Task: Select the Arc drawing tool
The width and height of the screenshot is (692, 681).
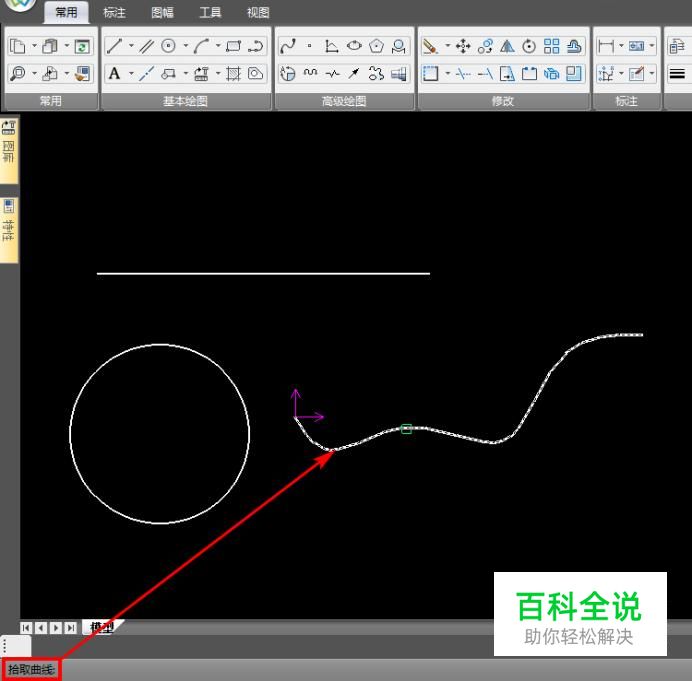Action: click(201, 46)
